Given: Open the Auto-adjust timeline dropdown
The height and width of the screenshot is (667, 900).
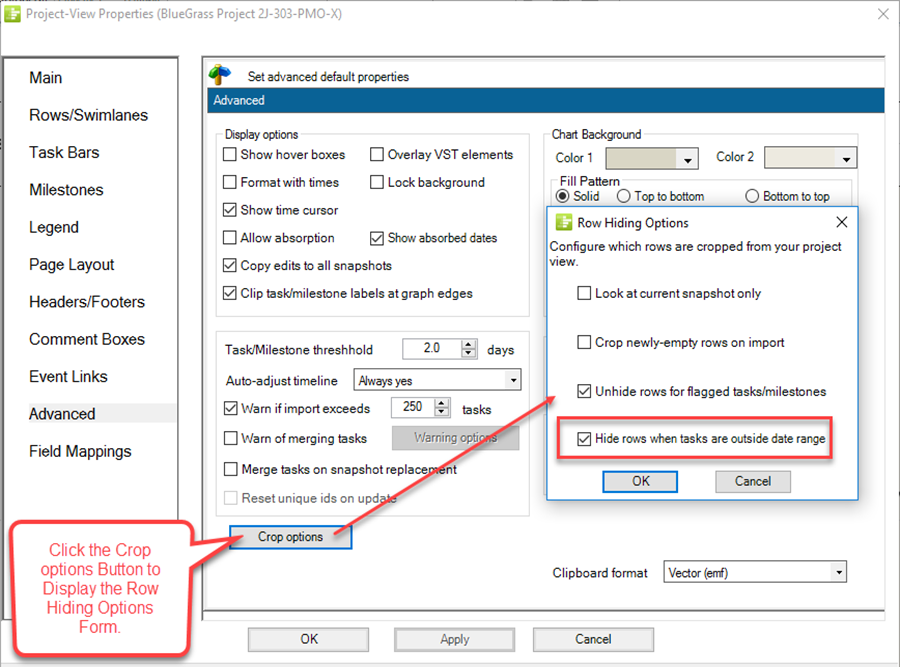Looking at the screenshot, I should click(514, 380).
